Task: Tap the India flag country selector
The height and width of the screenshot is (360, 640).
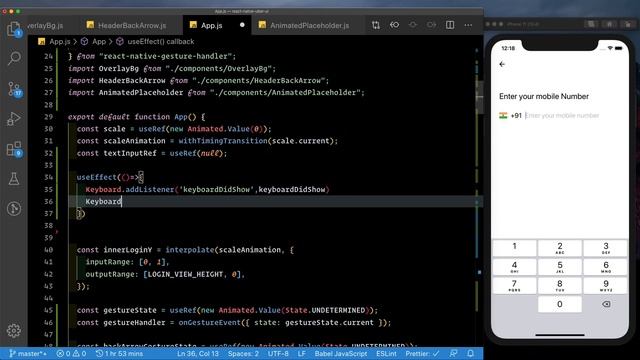Action: click(x=503, y=116)
